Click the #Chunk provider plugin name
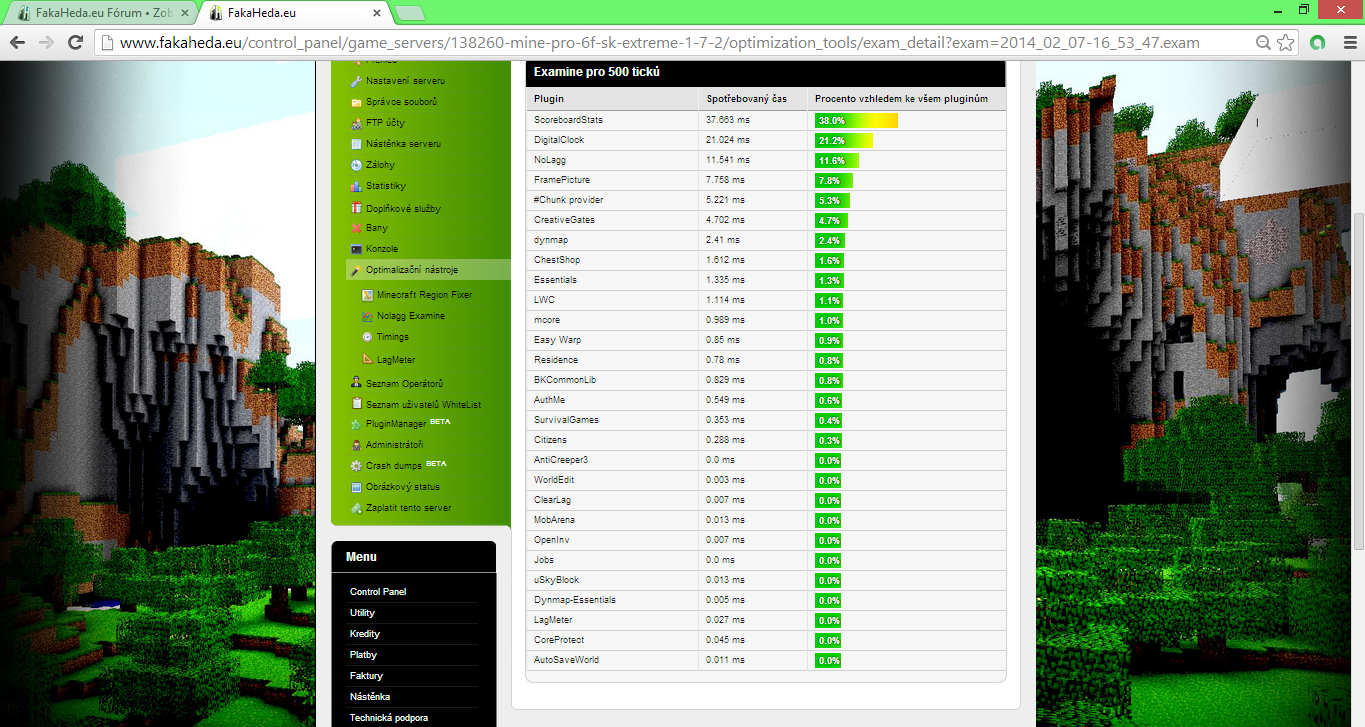The height and width of the screenshot is (727, 1365). coord(569,200)
